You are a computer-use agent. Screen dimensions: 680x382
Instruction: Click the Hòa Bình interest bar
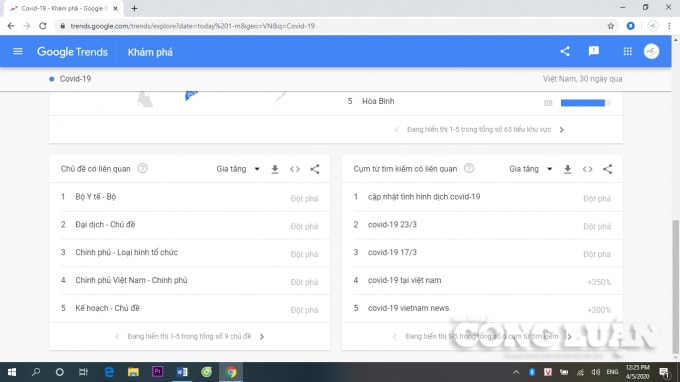tap(585, 103)
